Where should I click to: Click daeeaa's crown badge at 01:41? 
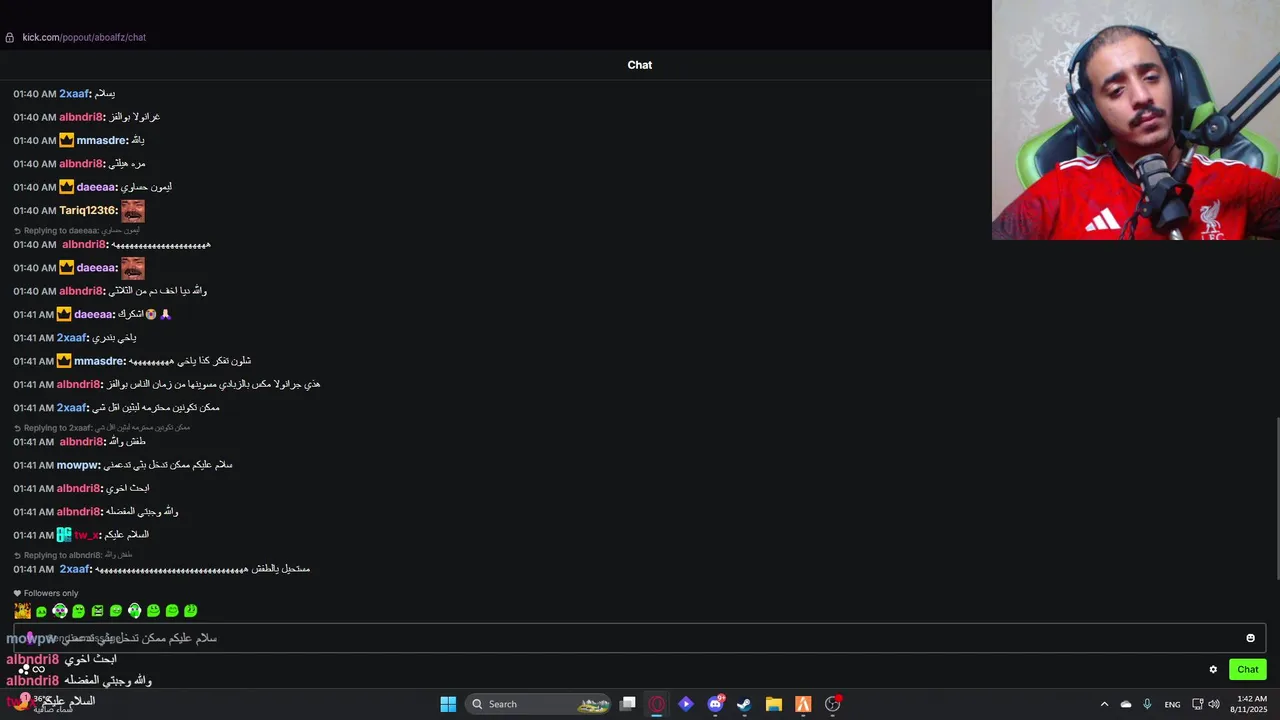tap(64, 314)
